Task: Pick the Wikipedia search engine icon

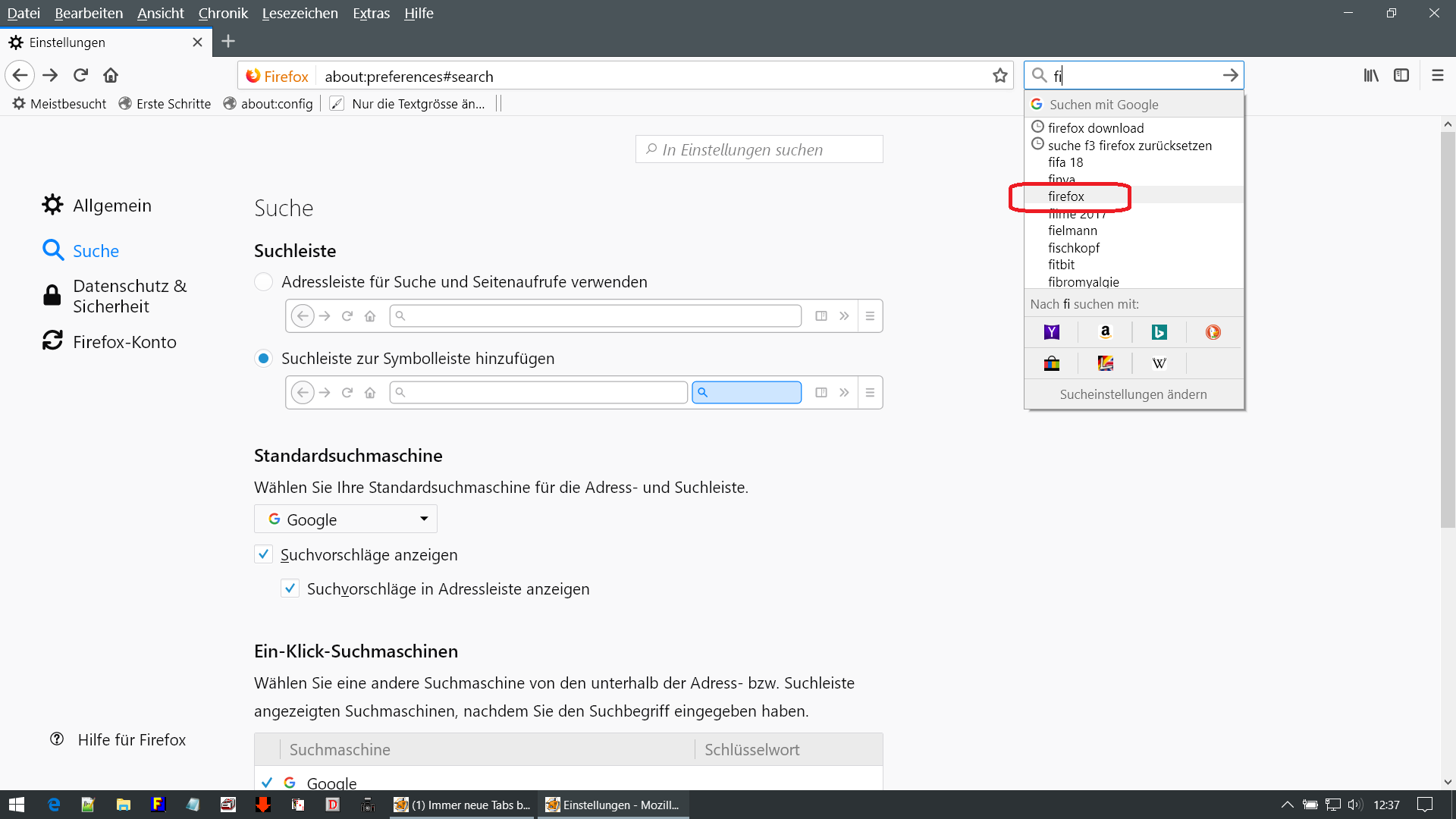Action: pyautogui.click(x=1159, y=364)
